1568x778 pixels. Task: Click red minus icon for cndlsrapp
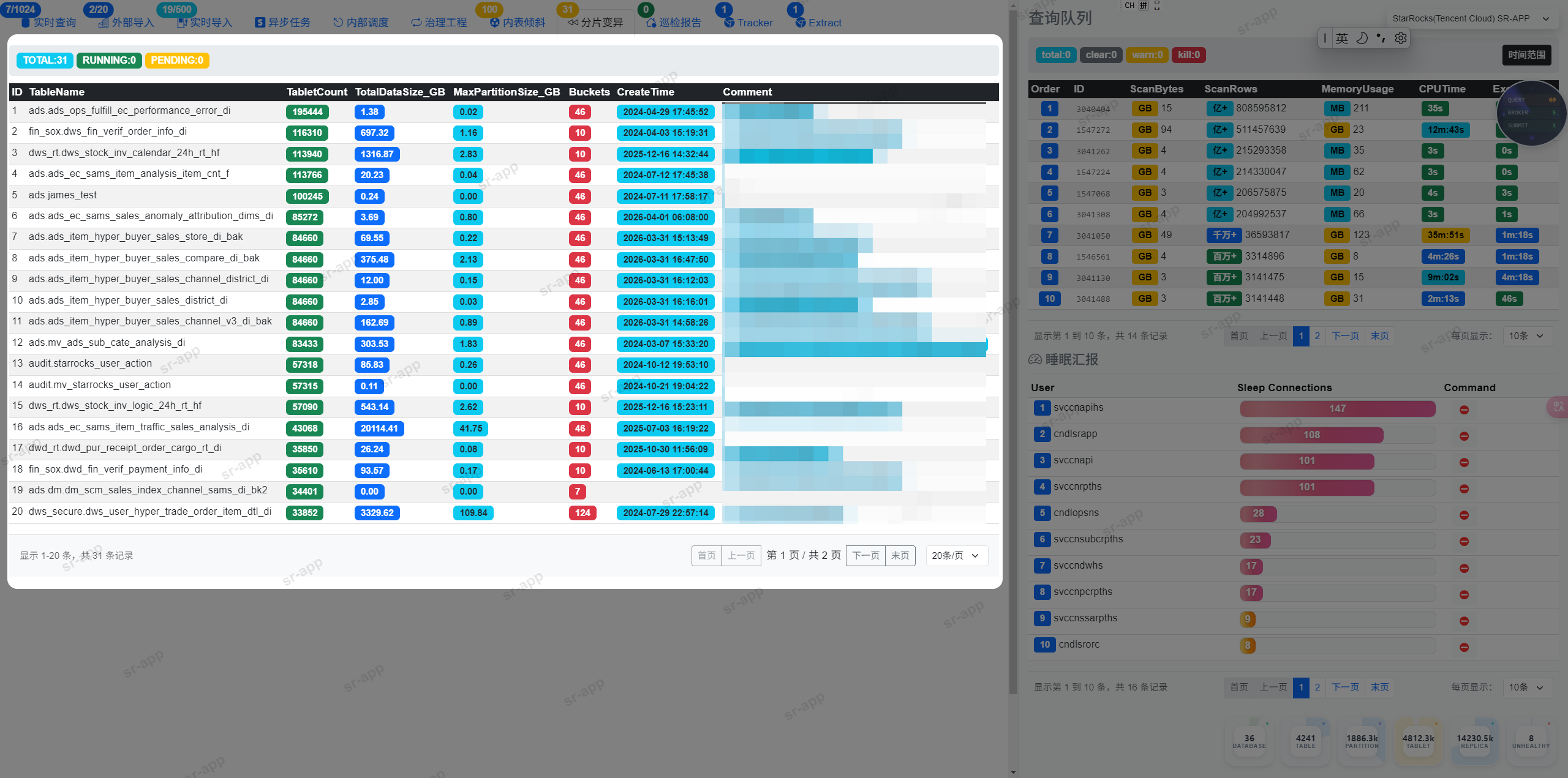1464,436
